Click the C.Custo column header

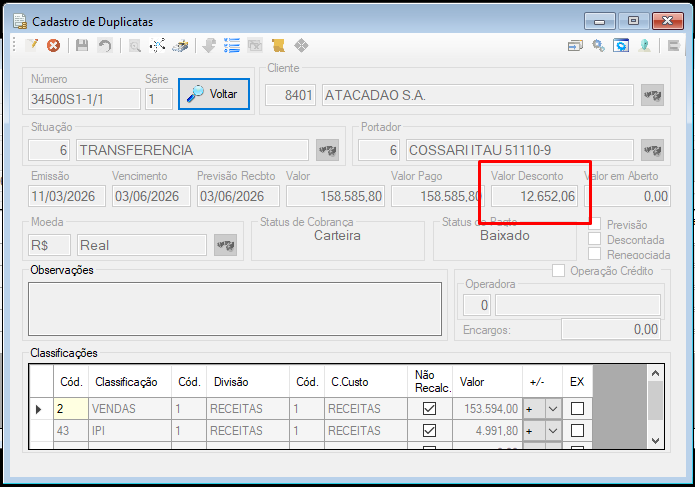tap(366, 381)
